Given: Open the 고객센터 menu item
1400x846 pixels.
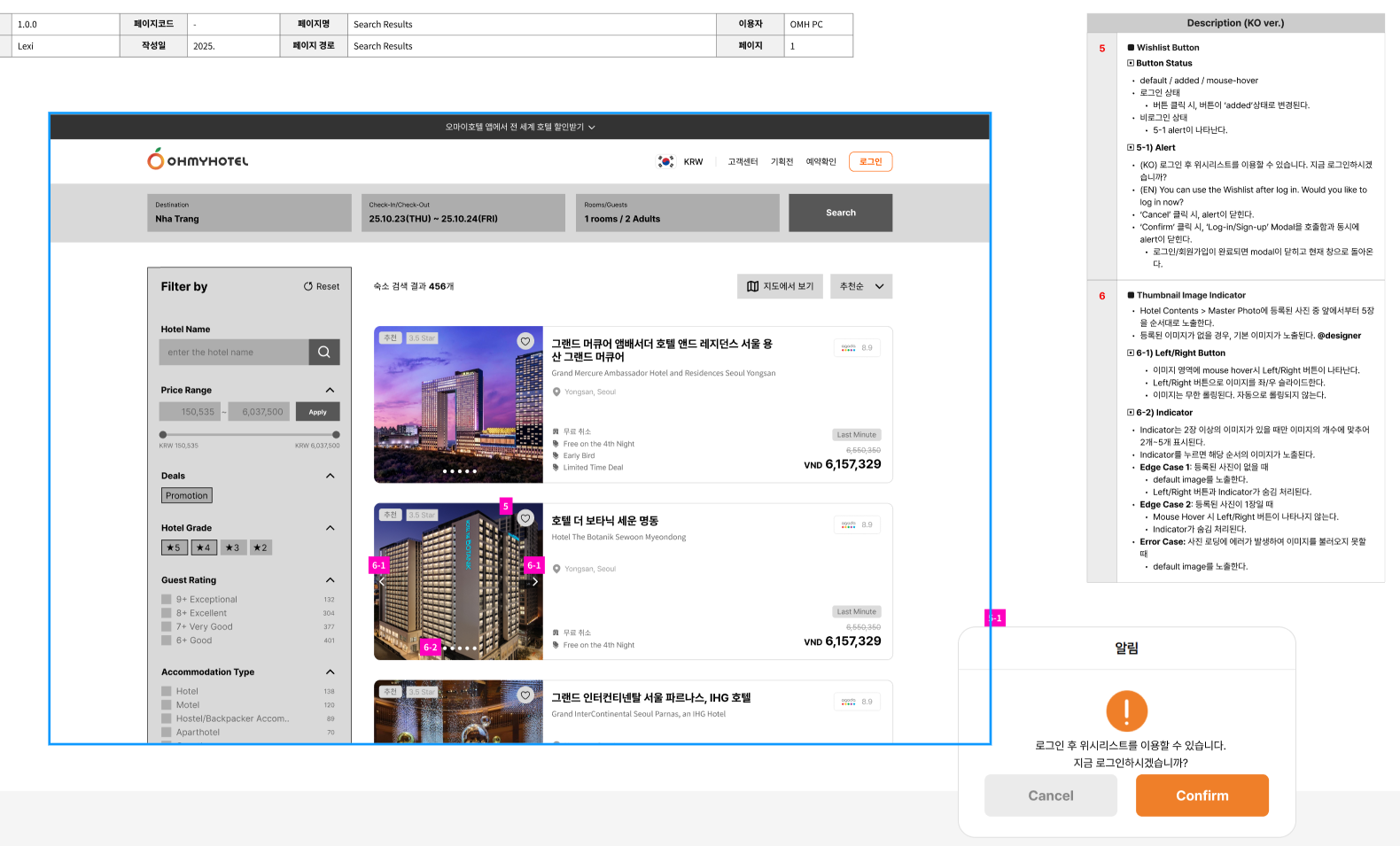Looking at the screenshot, I should point(743,162).
